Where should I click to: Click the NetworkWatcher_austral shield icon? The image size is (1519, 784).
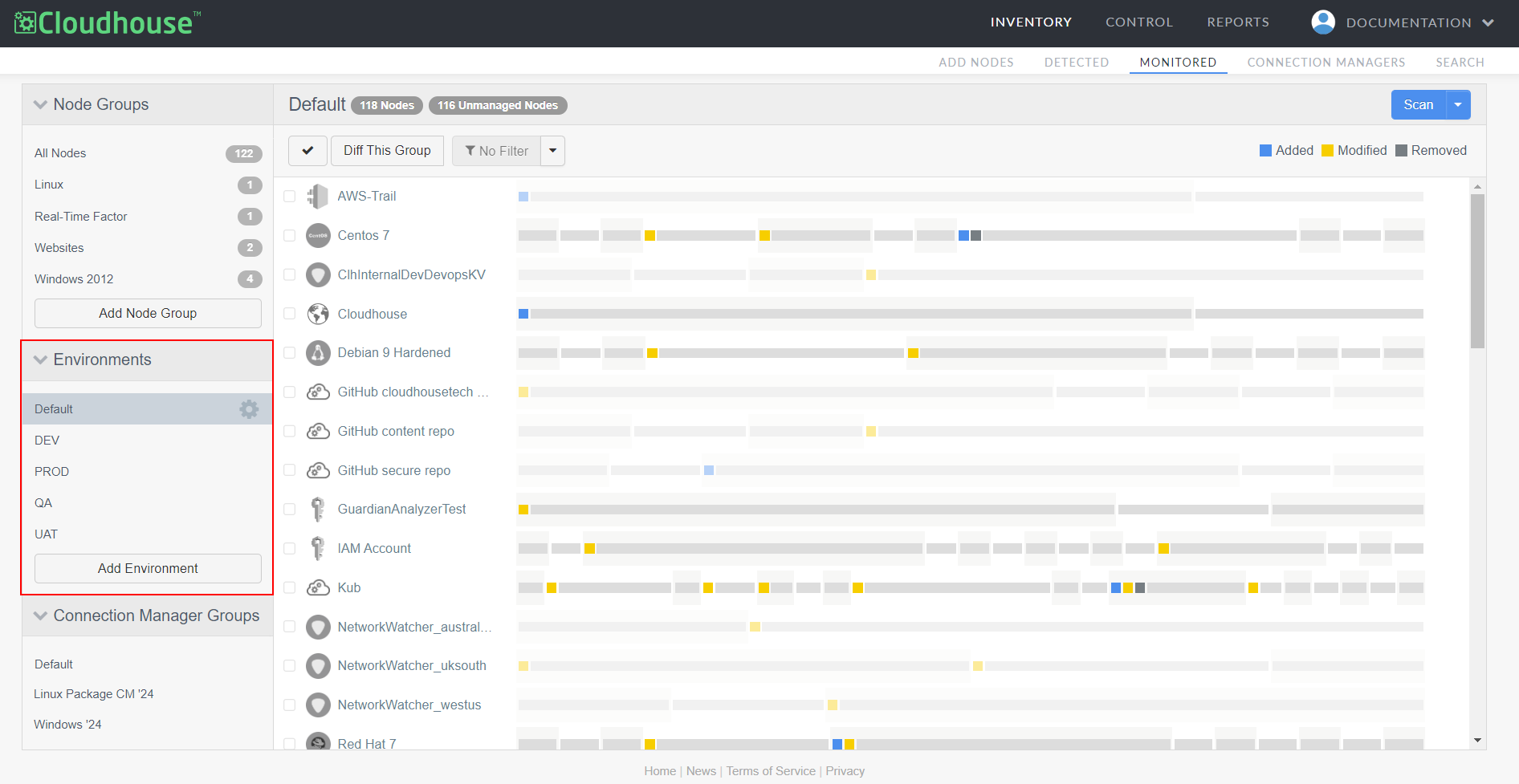click(318, 627)
